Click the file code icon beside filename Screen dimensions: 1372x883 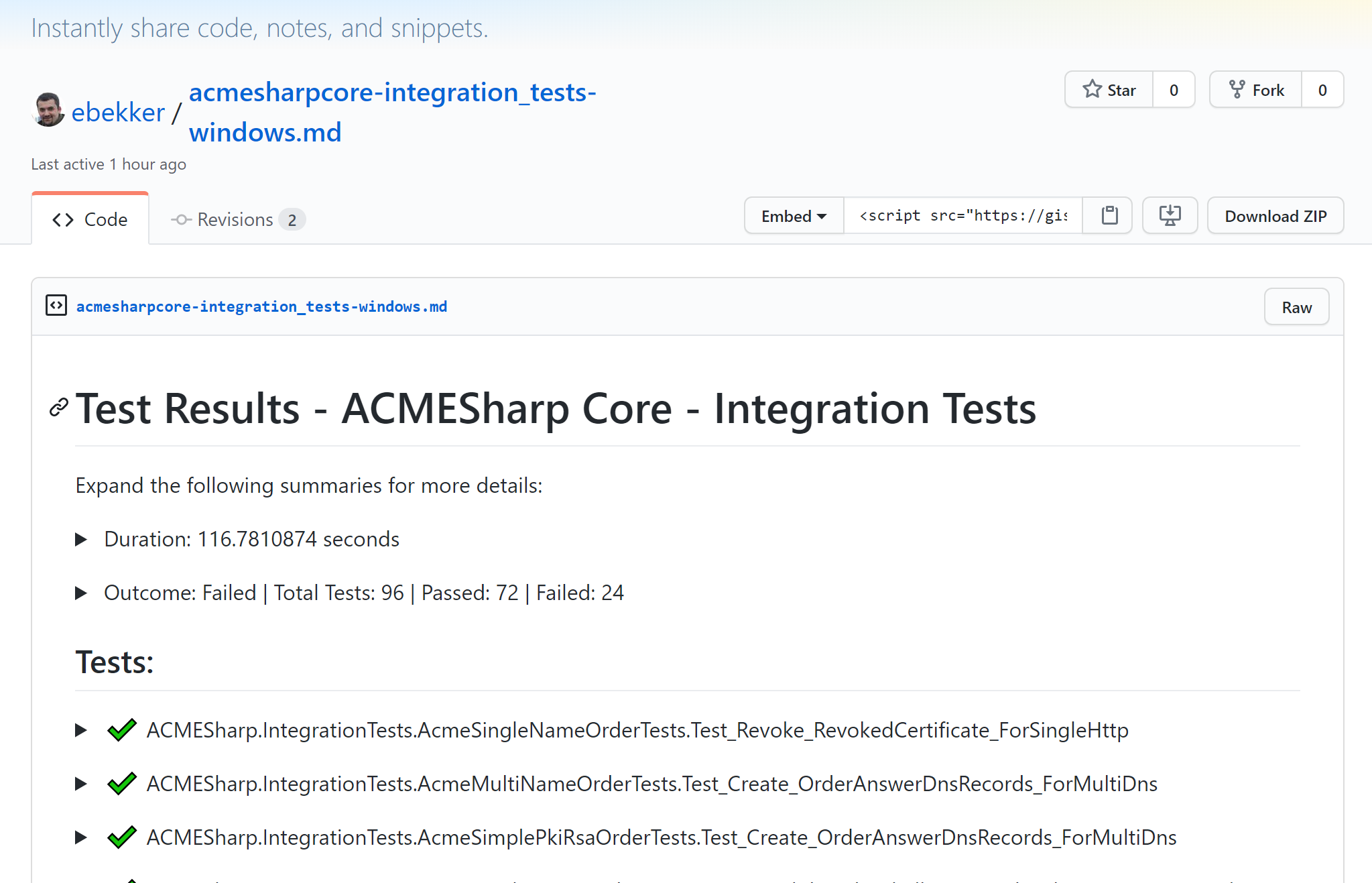56,306
